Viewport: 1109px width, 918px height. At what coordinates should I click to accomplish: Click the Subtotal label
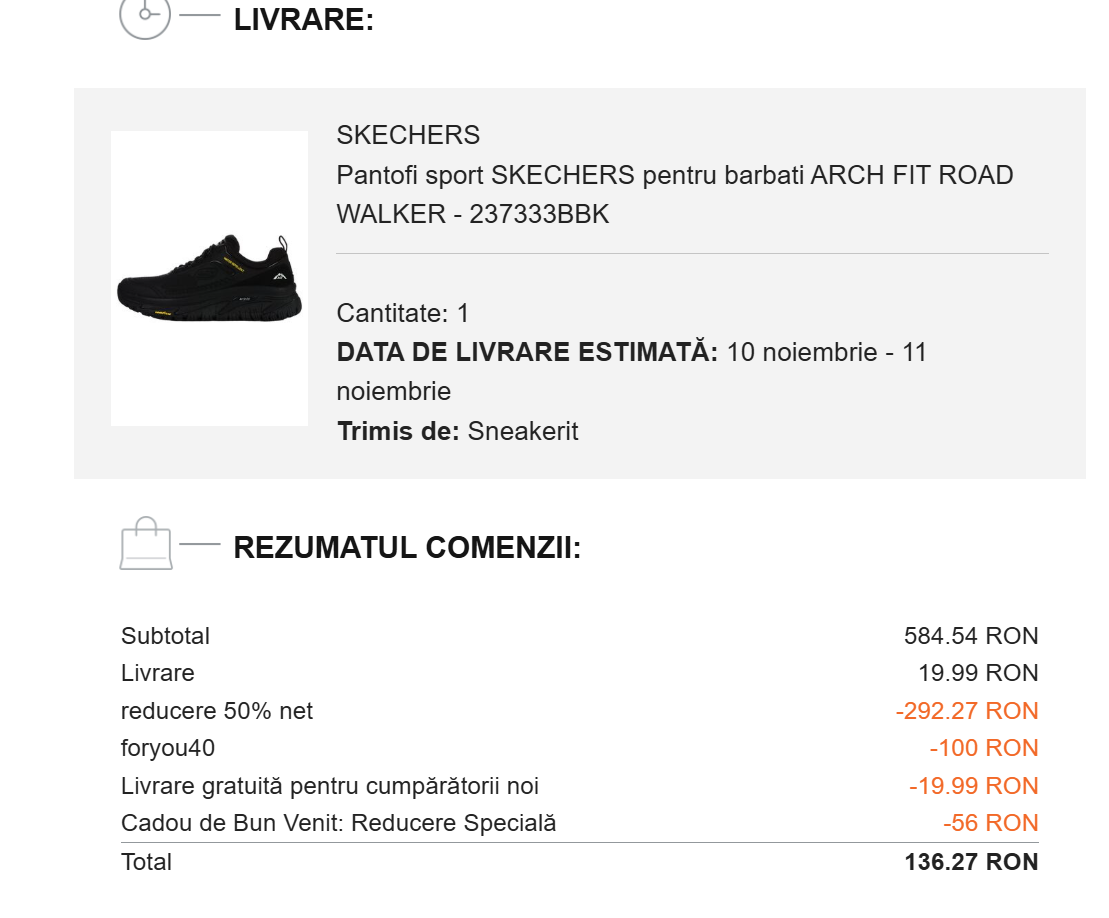[x=165, y=636]
